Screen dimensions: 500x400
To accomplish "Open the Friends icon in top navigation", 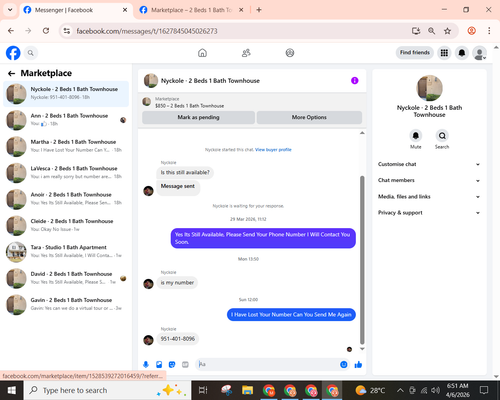I will tap(246, 53).
